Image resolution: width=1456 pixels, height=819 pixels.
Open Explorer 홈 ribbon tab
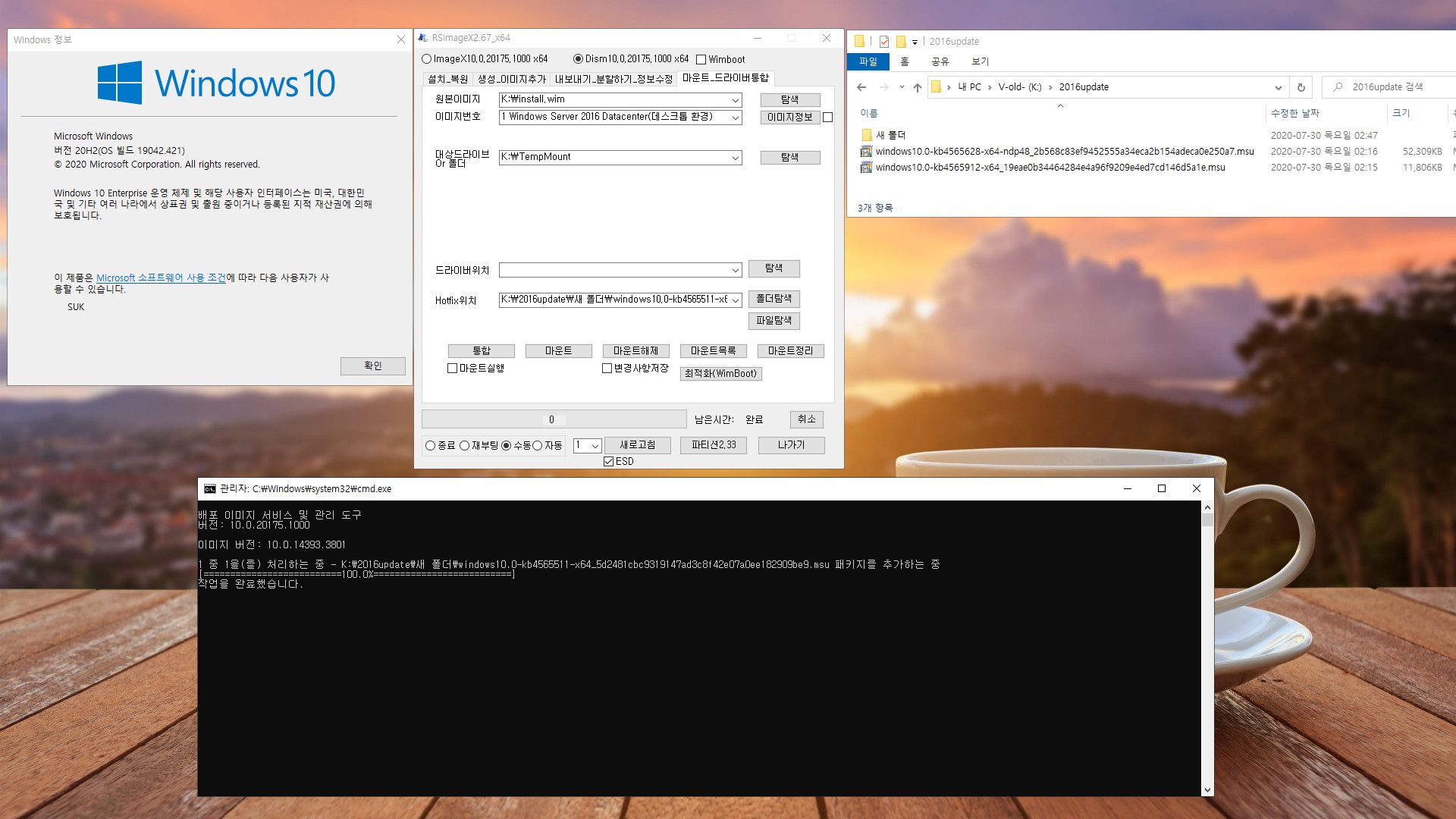tap(905, 61)
